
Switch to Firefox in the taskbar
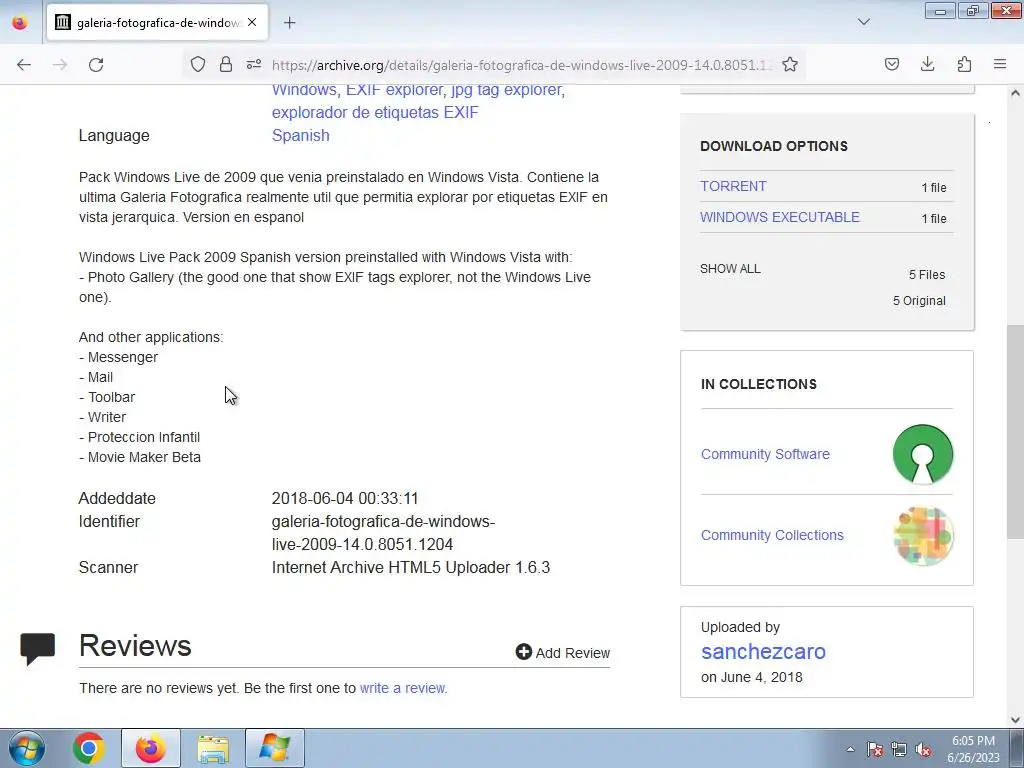tap(150, 748)
